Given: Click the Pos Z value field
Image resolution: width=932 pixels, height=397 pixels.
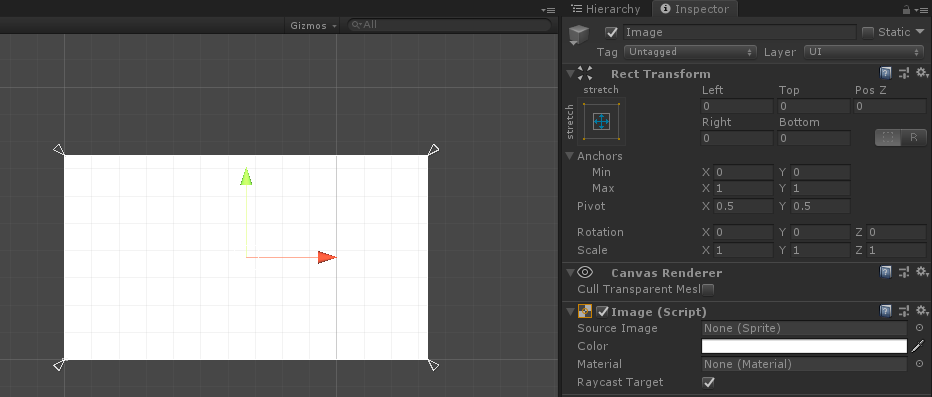Looking at the screenshot, I should pyautogui.click(x=890, y=106).
